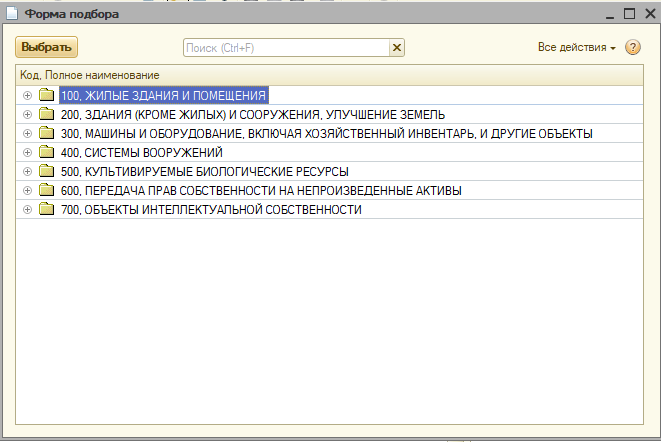Click folder icon of 300 МАШИНЫ И ОБОРУДОВАНИЕ

pos(46,134)
